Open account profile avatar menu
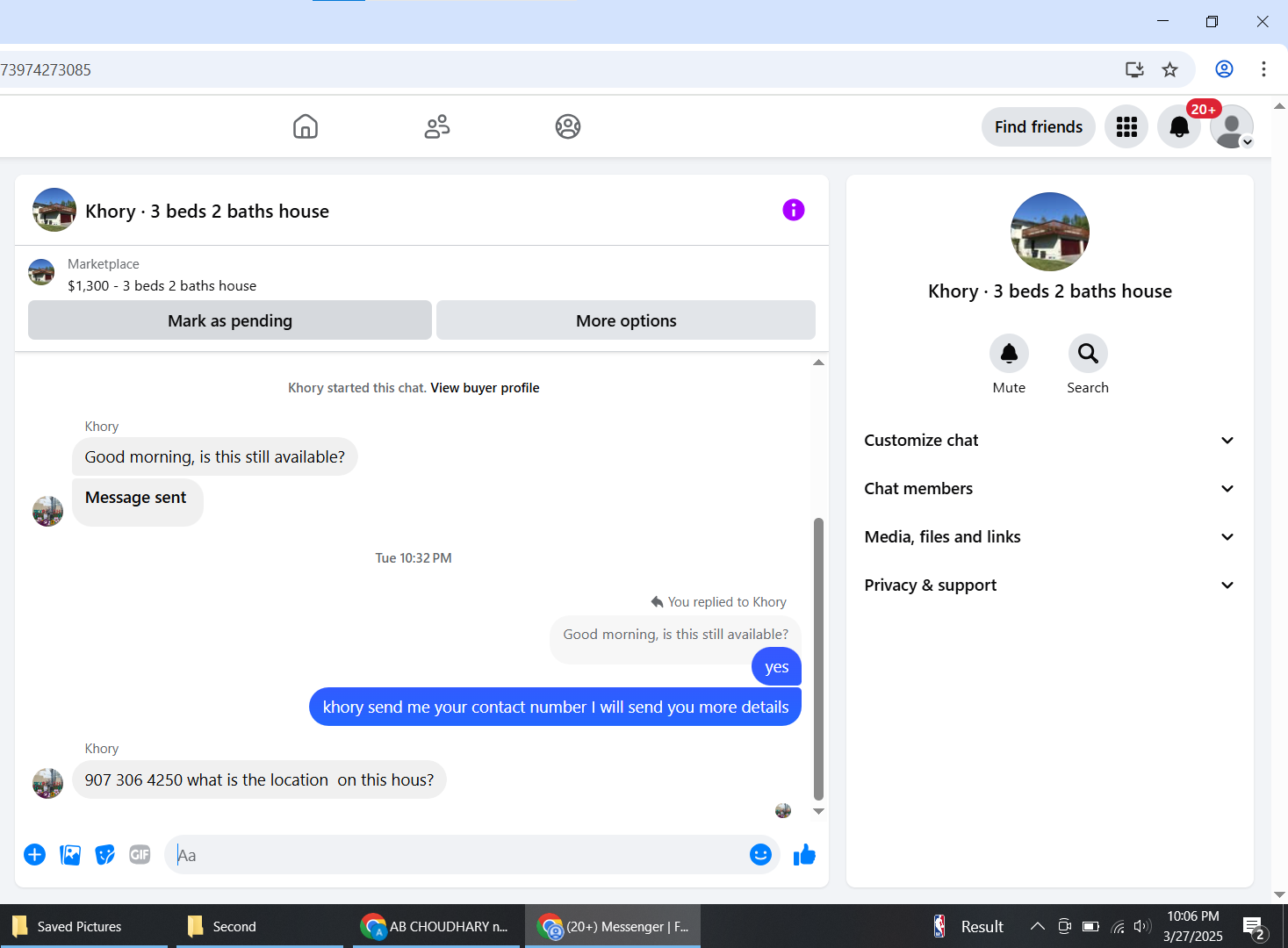 click(x=1232, y=127)
